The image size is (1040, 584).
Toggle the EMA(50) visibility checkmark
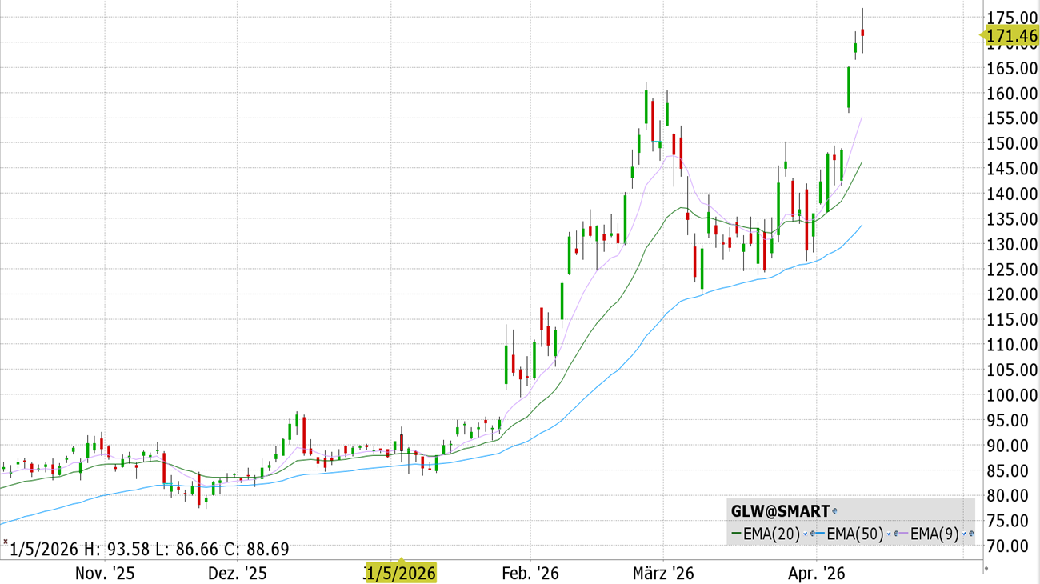coord(889,534)
